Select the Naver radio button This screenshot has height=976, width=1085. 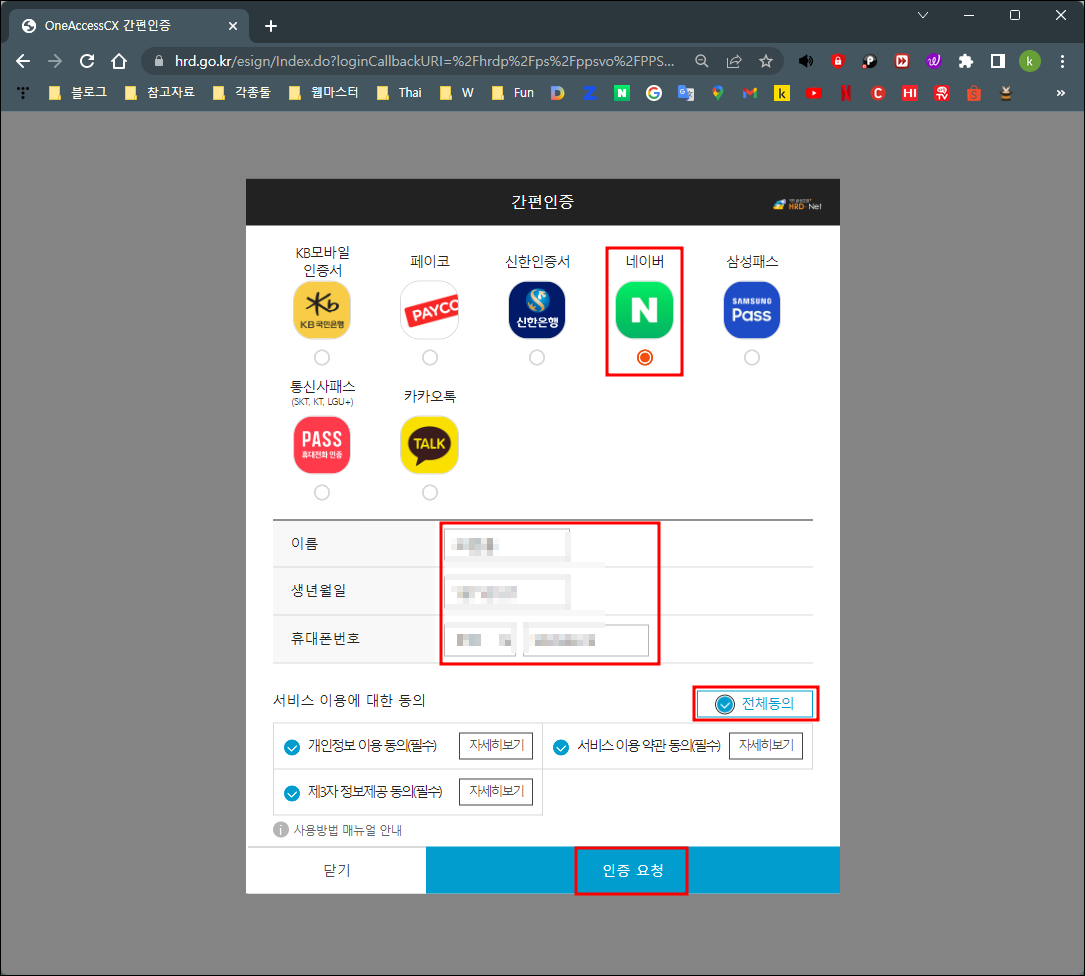(x=644, y=357)
